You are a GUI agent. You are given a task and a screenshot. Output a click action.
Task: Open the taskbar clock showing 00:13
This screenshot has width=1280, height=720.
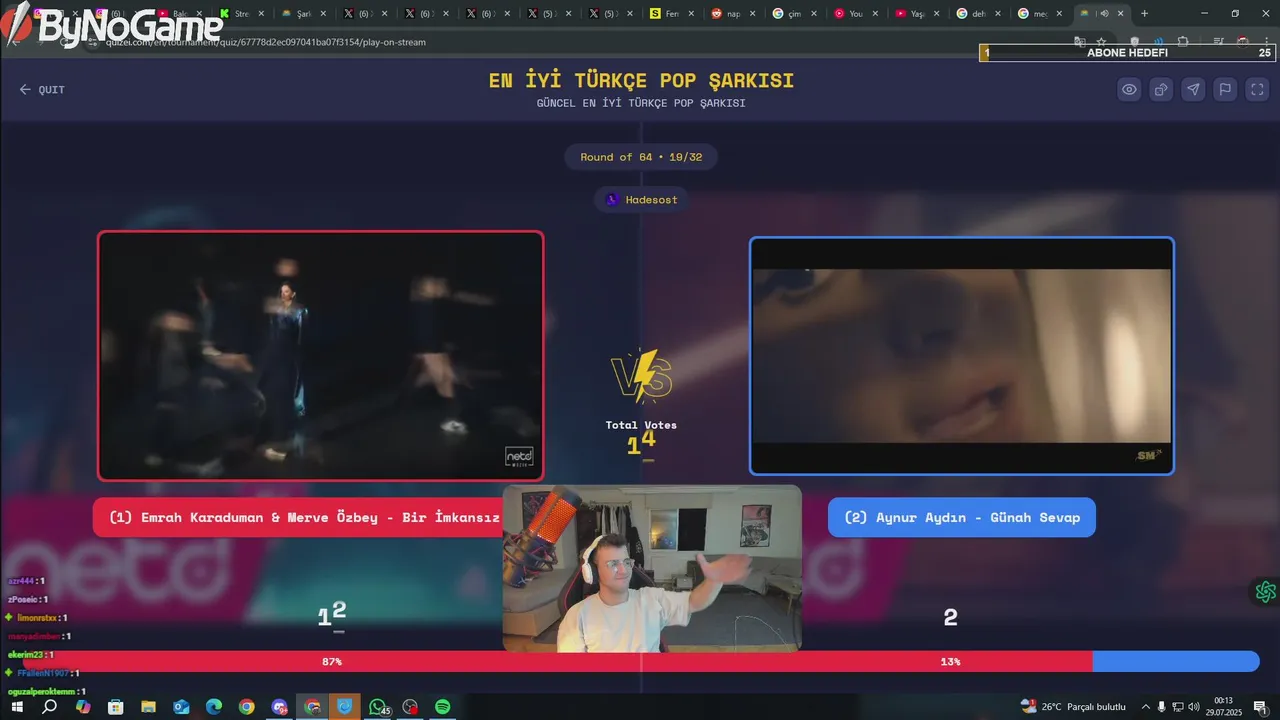click(1223, 706)
